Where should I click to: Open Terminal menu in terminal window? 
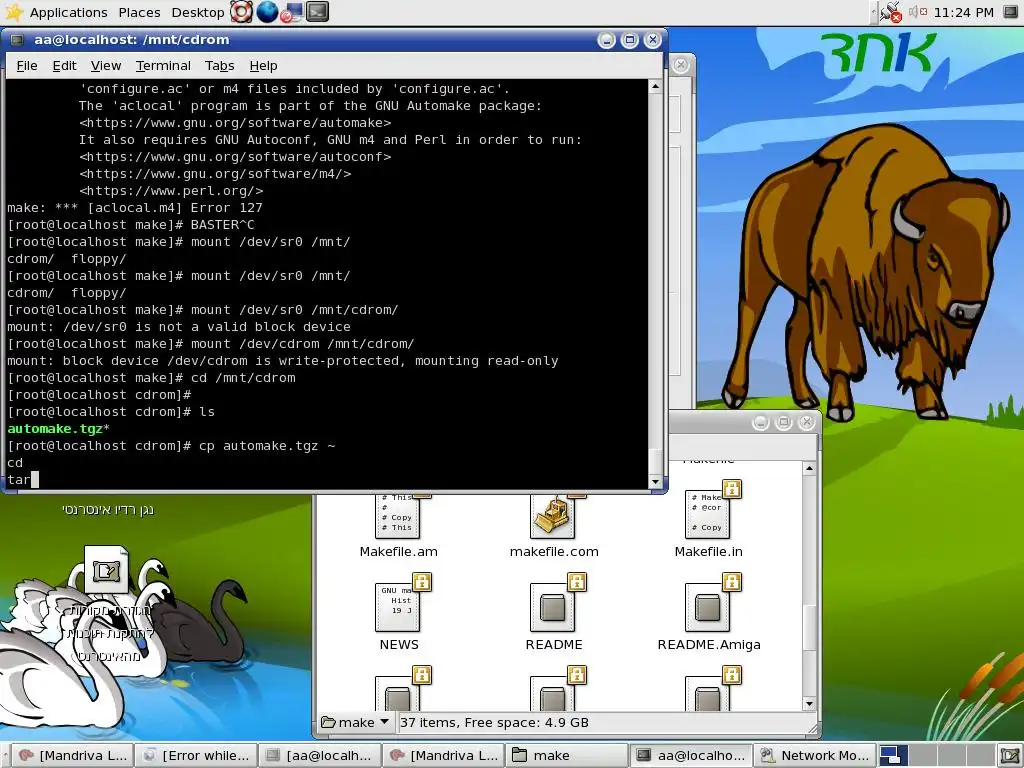click(163, 65)
